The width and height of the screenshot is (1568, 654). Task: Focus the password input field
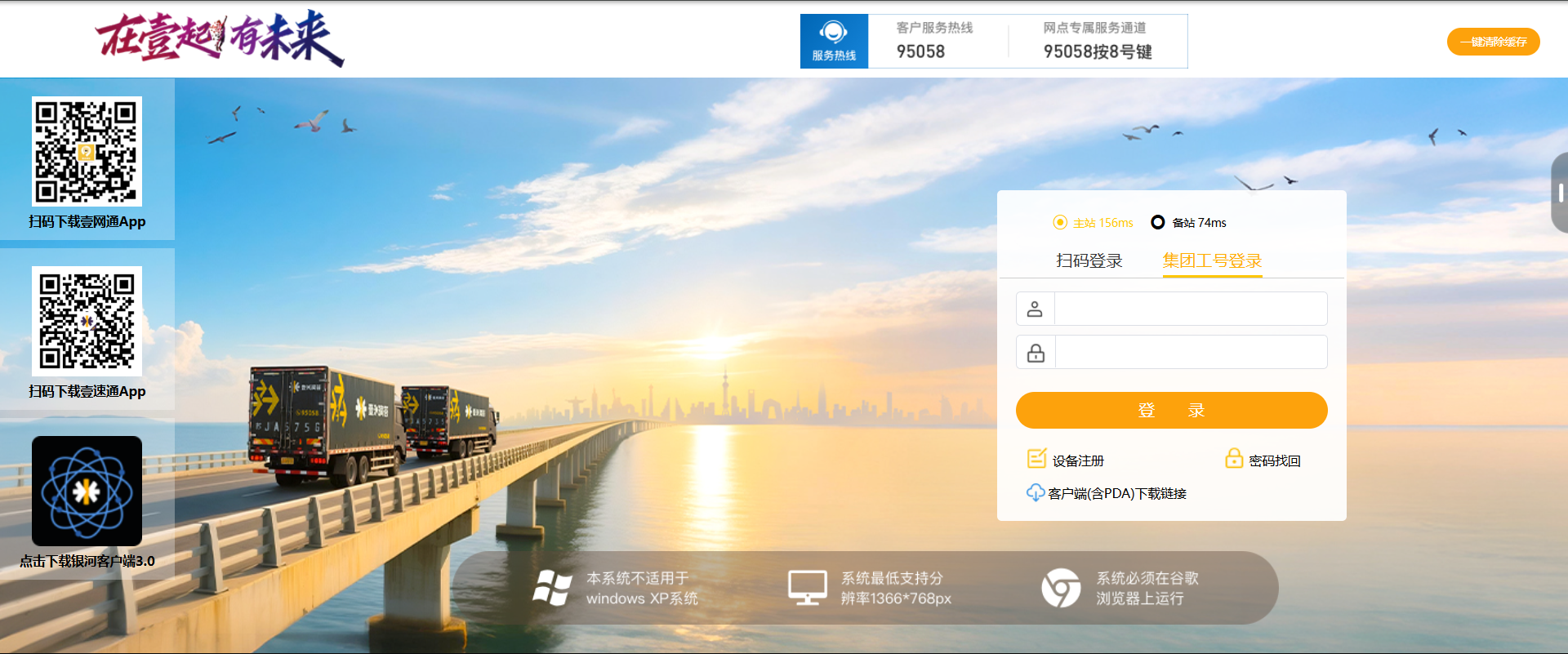pos(1191,352)
